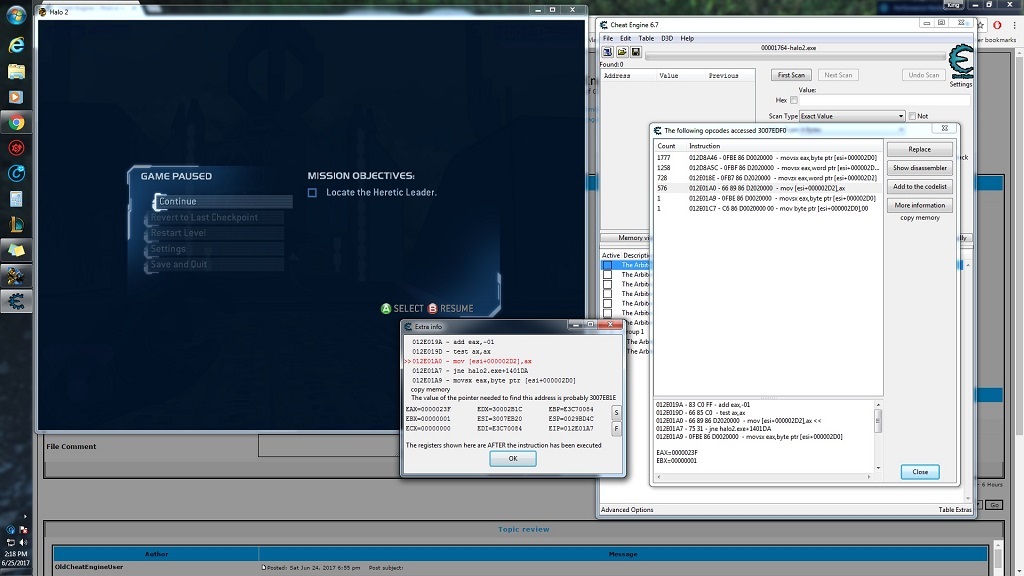Open the process list icon in Cheat Engine
Viewport: 1024px width, 576px height.
coord(607,52)
